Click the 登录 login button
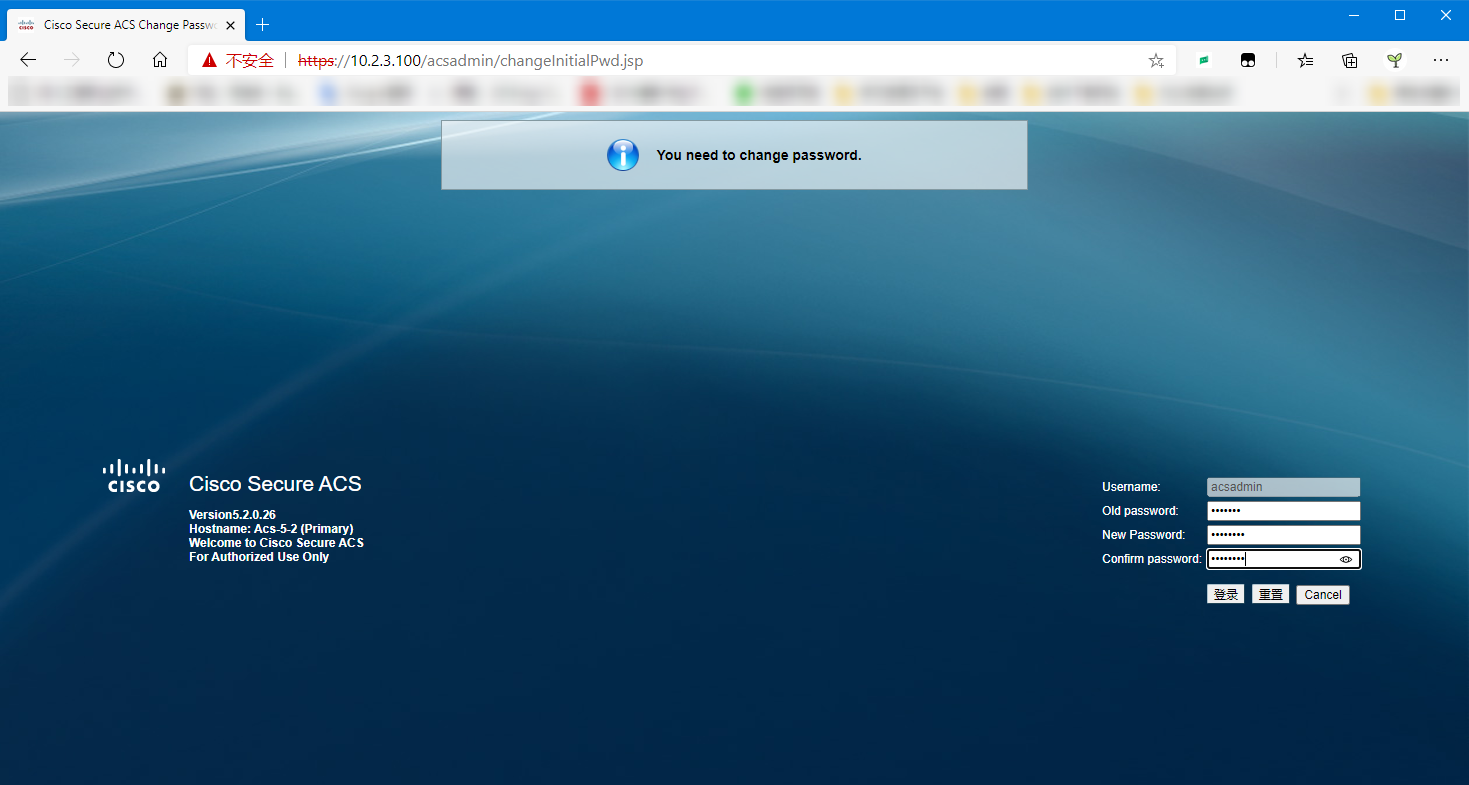 pyautogui.click(x=1225, y=593)
